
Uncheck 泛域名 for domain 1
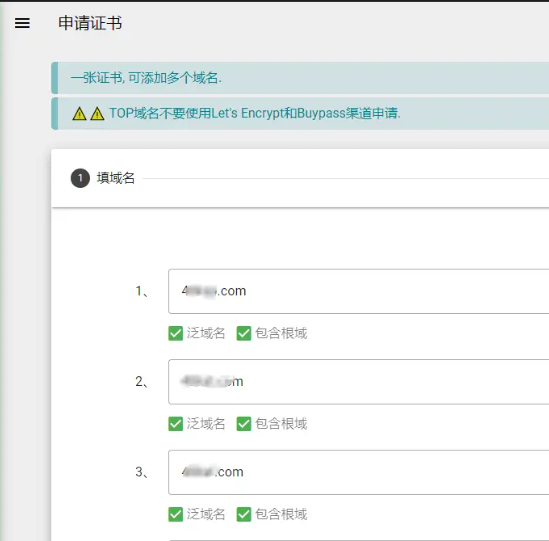point(175,333)
